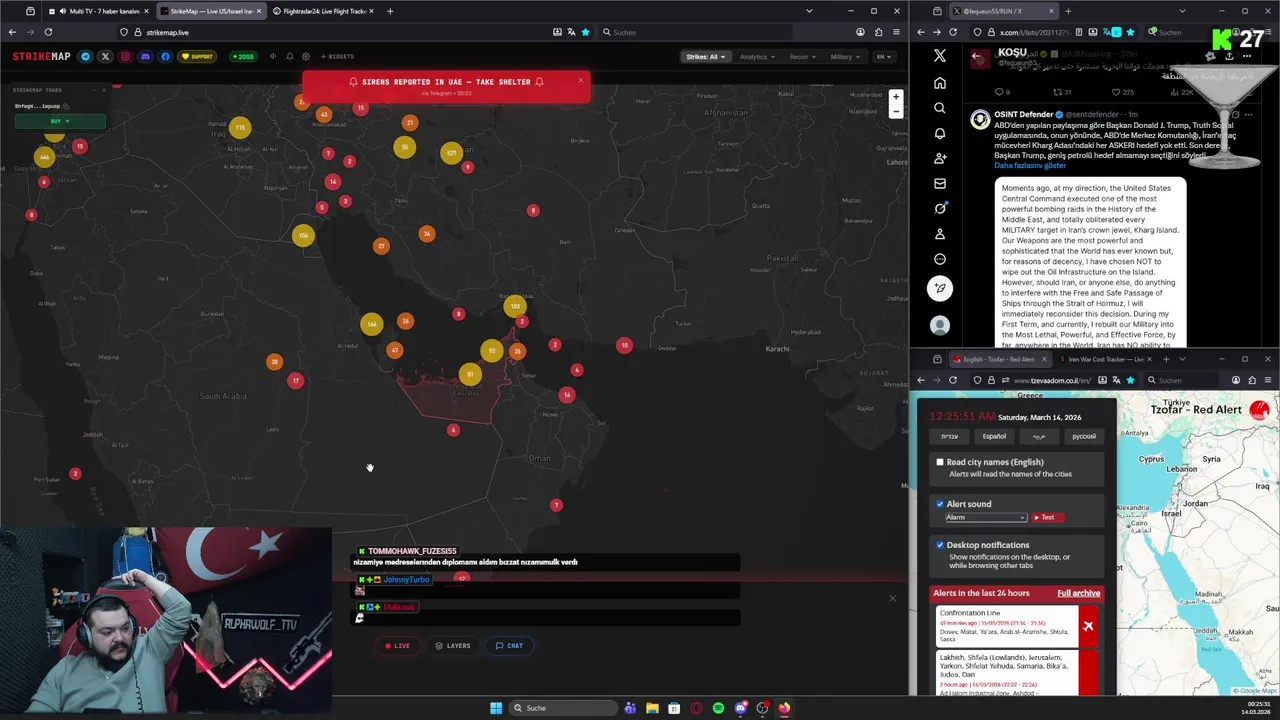Switch to the Multi TV browser tab
This screenshot has width=1280, height=720.
pyautogui.click(x=98, y=11)
